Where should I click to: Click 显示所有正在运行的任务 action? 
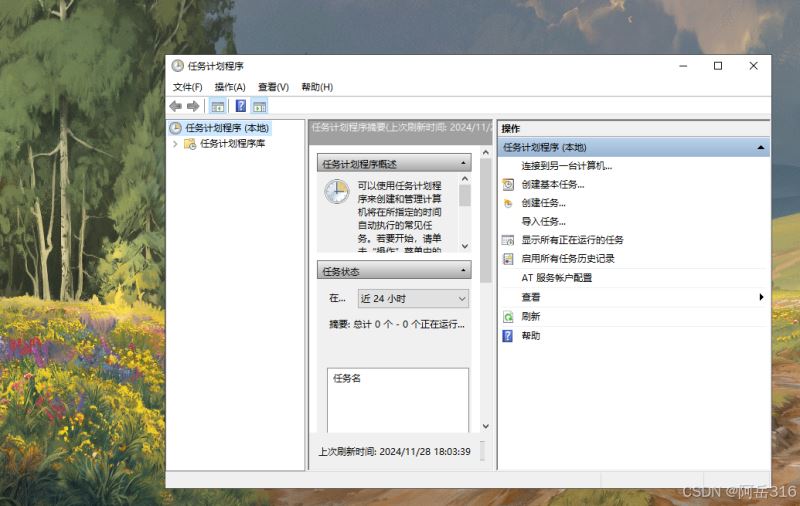[x=572, y=240]
